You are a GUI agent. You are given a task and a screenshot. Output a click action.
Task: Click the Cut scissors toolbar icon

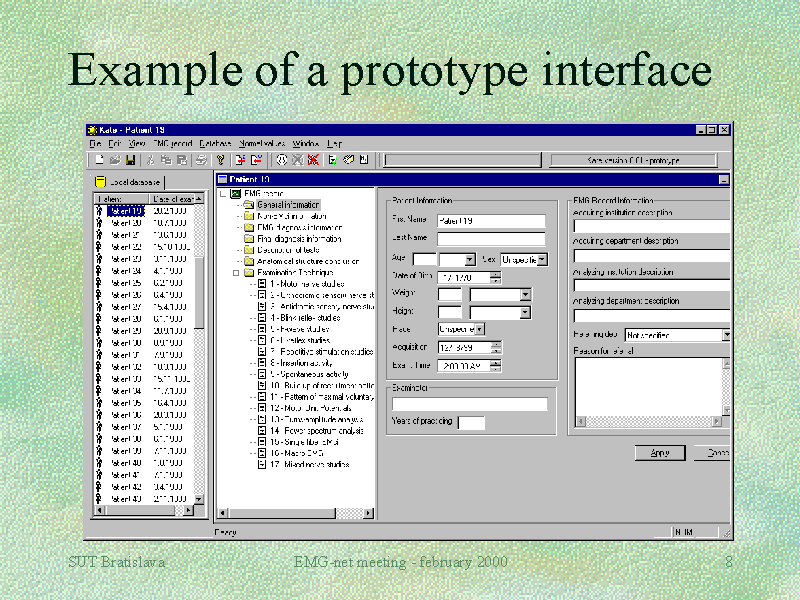152,160
